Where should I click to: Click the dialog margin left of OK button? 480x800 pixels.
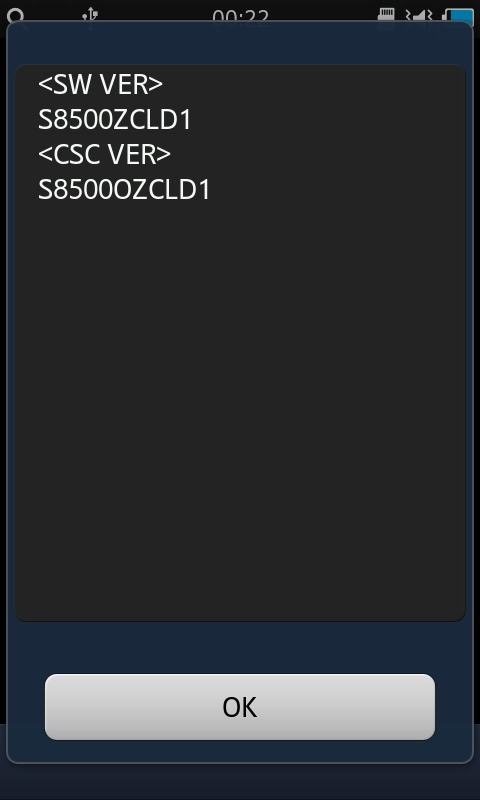[x=27, y=707]
